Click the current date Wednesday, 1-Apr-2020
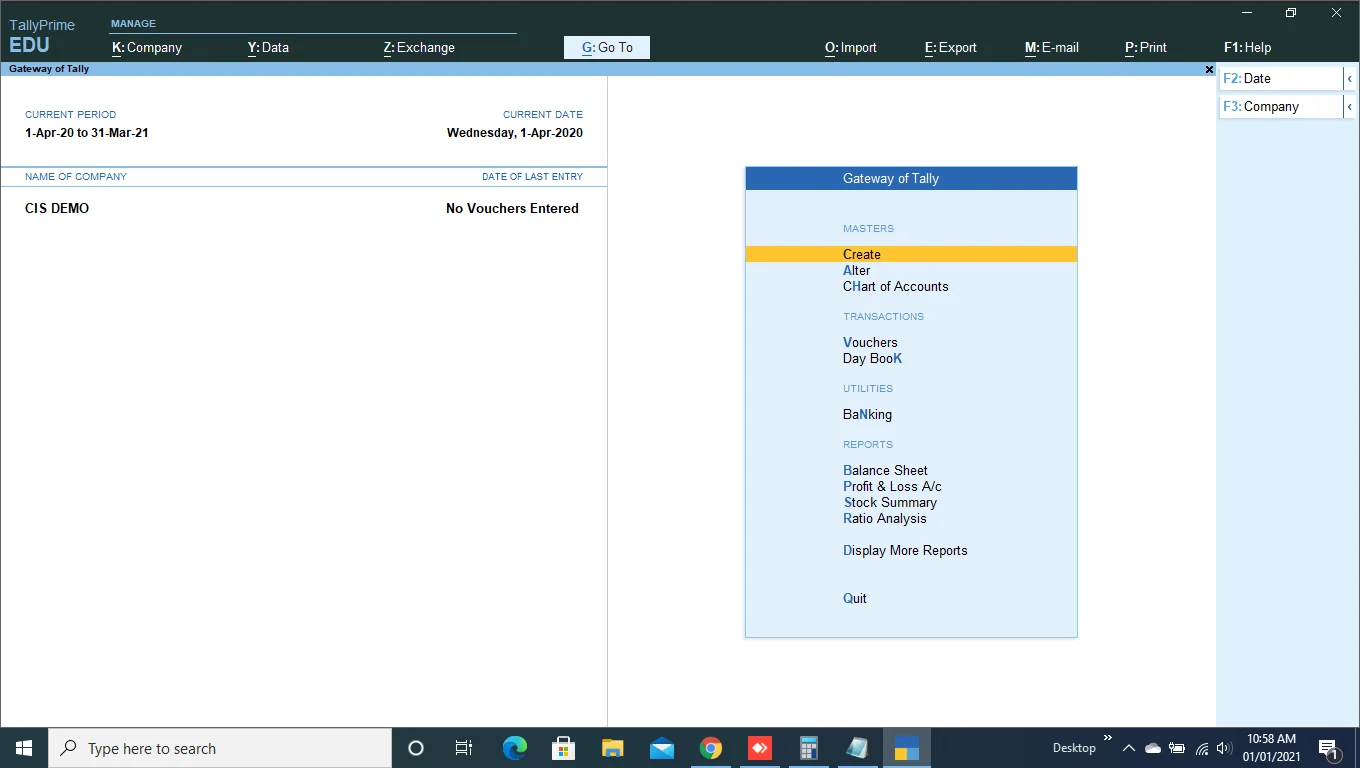1360x768 pixels. coord(515,132)
